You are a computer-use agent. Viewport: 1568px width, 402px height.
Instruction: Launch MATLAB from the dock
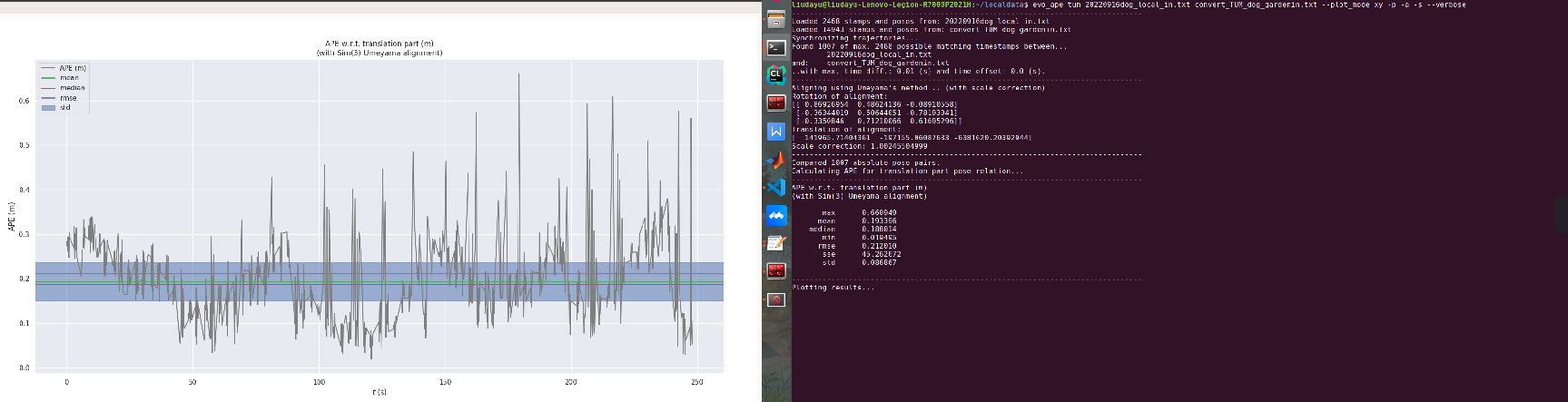click(776, 160)
